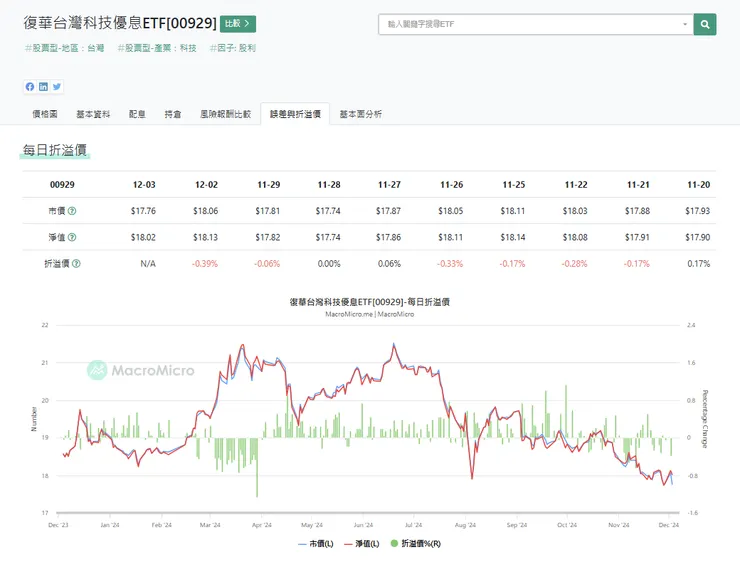Click the 11-20 column header
The image size is (740, 564).
[x=698, y=185]
